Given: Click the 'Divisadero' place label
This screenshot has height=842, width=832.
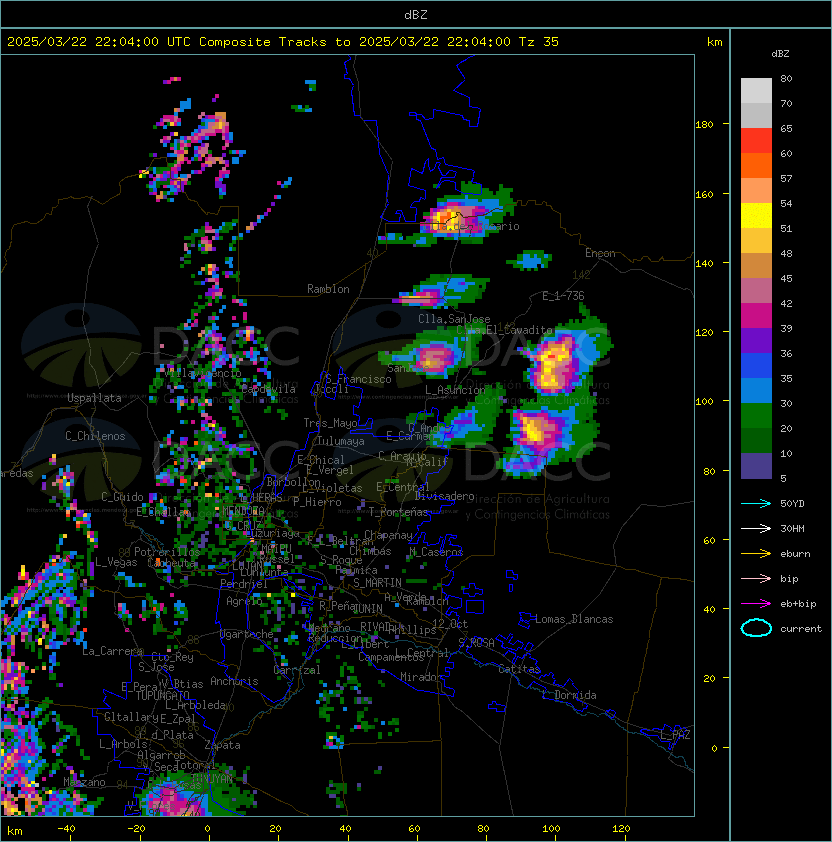Looking at the screenshot, I should pyautogui.click(x=445, y=496).
